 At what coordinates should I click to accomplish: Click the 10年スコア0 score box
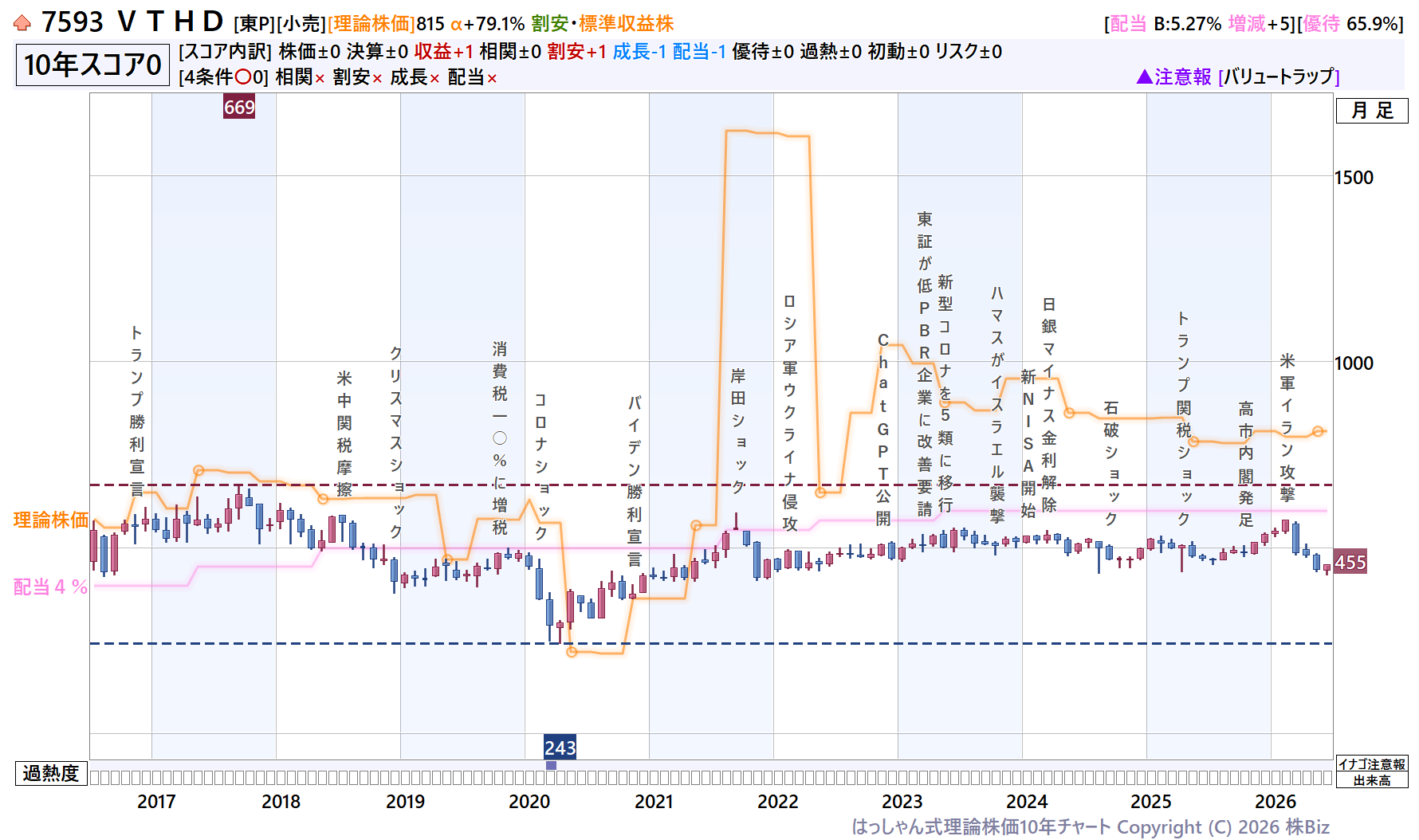(x=92, y=65)
